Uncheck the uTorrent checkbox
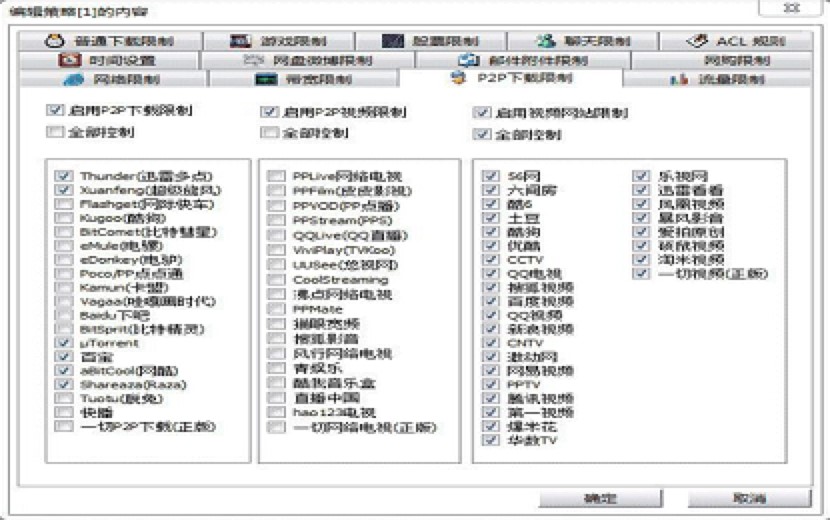The height and width of the screenshot is (520, 830). pos(64,343)
